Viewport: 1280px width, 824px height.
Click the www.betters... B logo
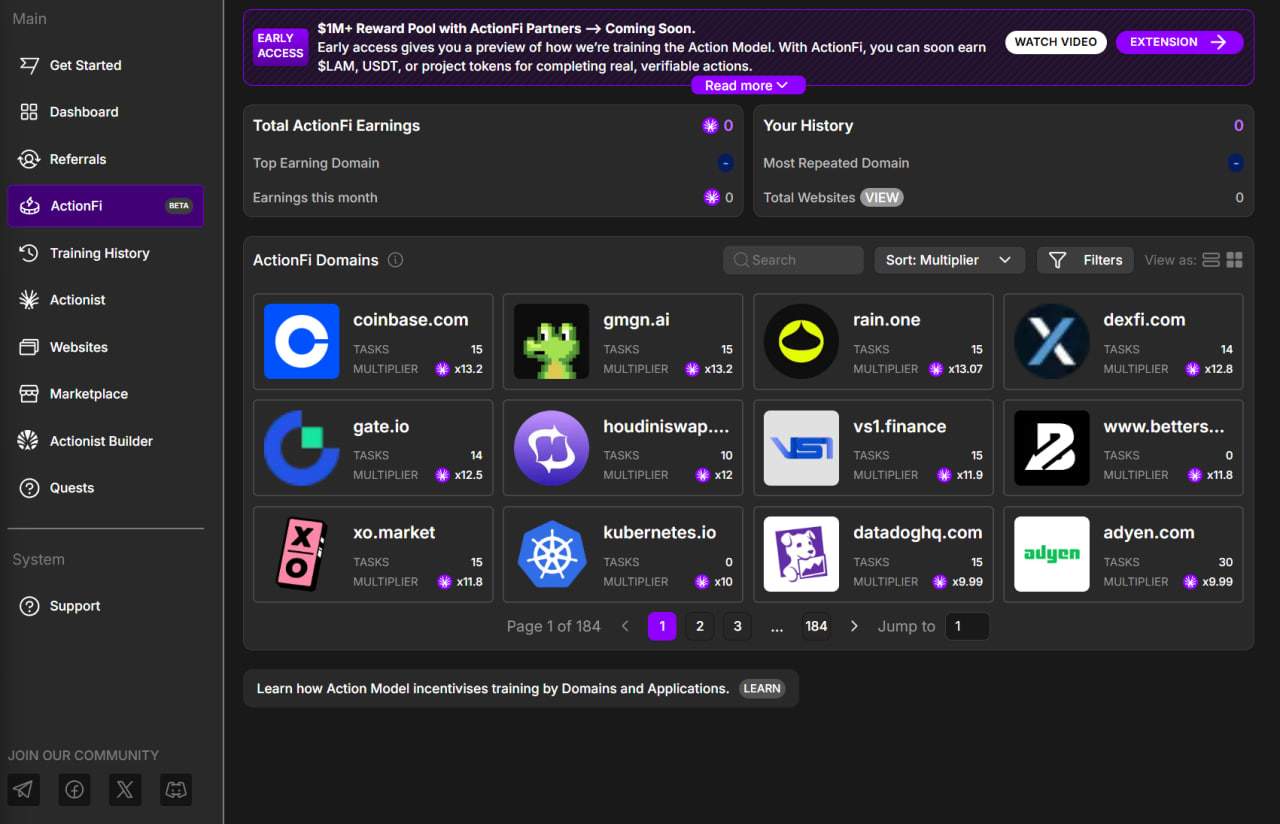click(x=1051, y=448)
